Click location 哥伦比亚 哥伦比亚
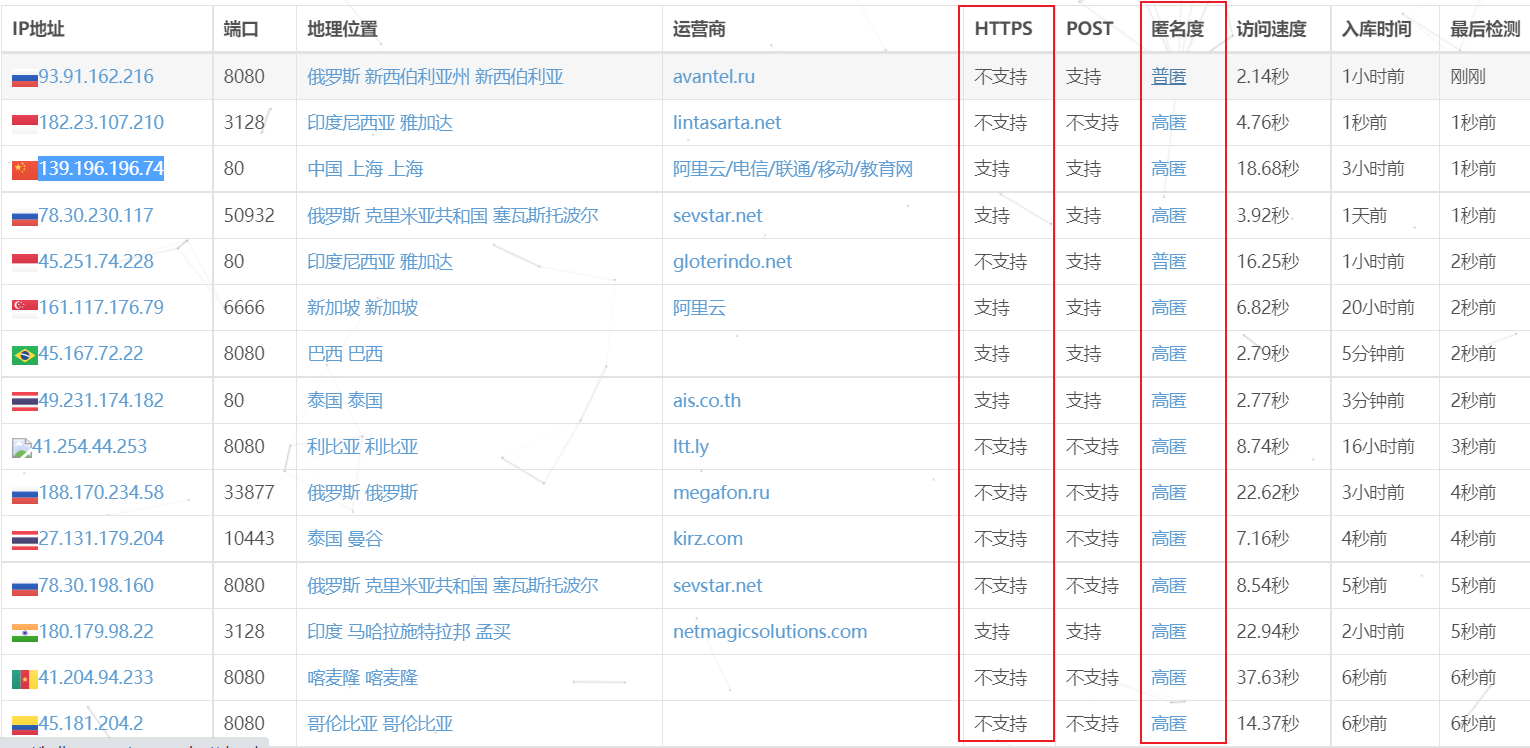Image resolution: width=1530 pixels, height=748 pixels. click(380, 723)
